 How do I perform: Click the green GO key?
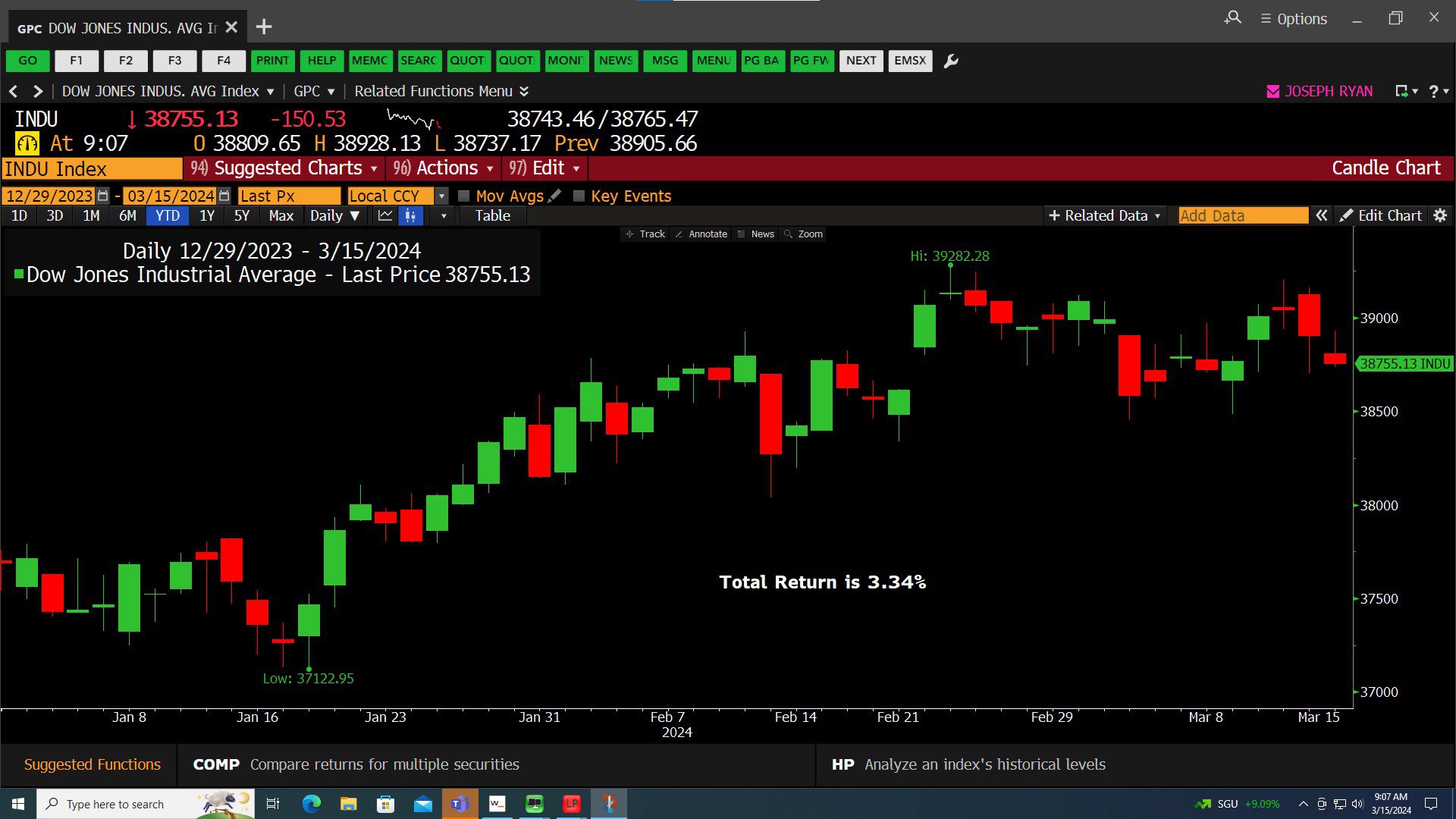click(x=28, y=61)
